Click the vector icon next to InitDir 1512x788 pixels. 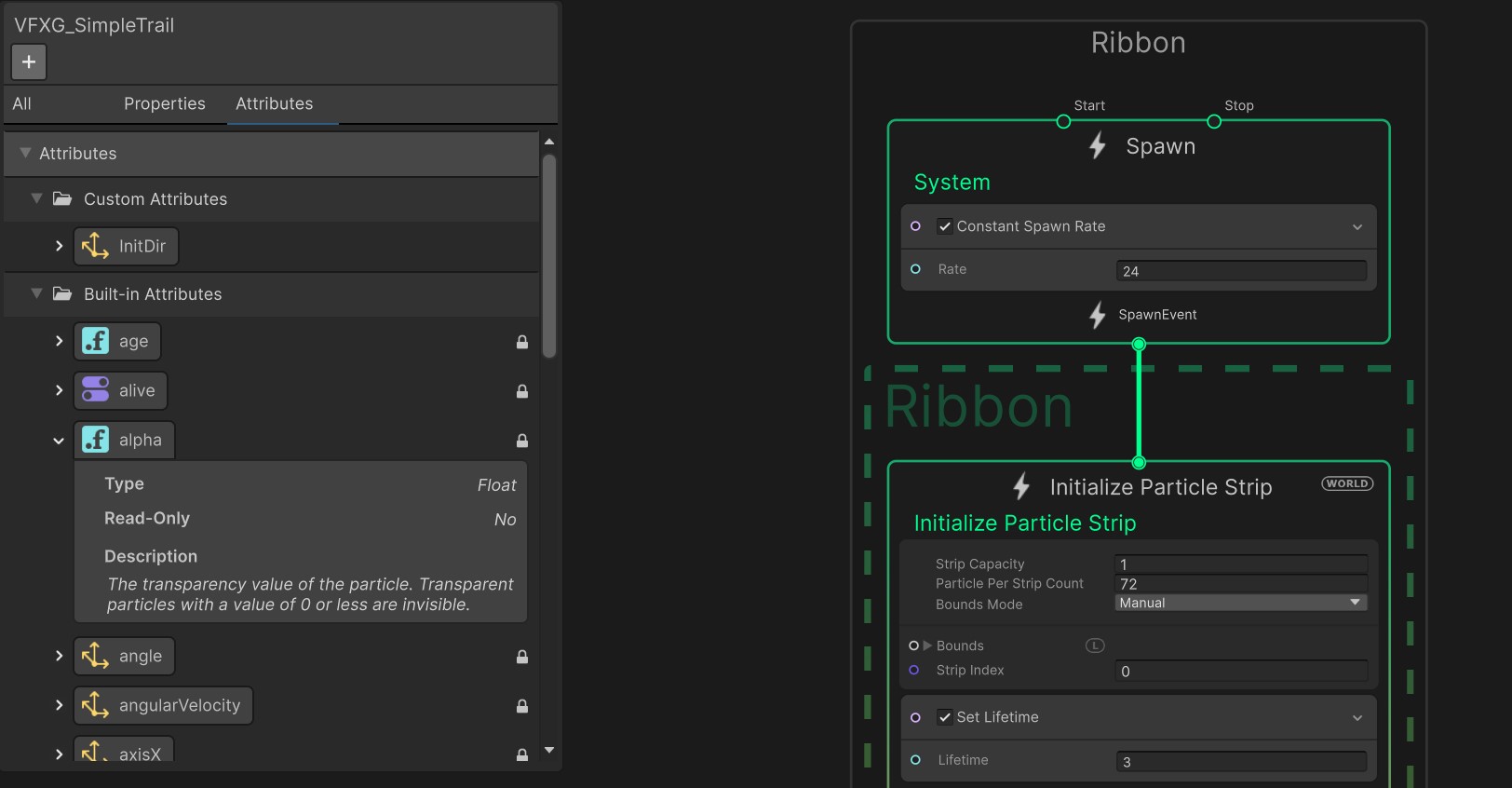(95, 246)
